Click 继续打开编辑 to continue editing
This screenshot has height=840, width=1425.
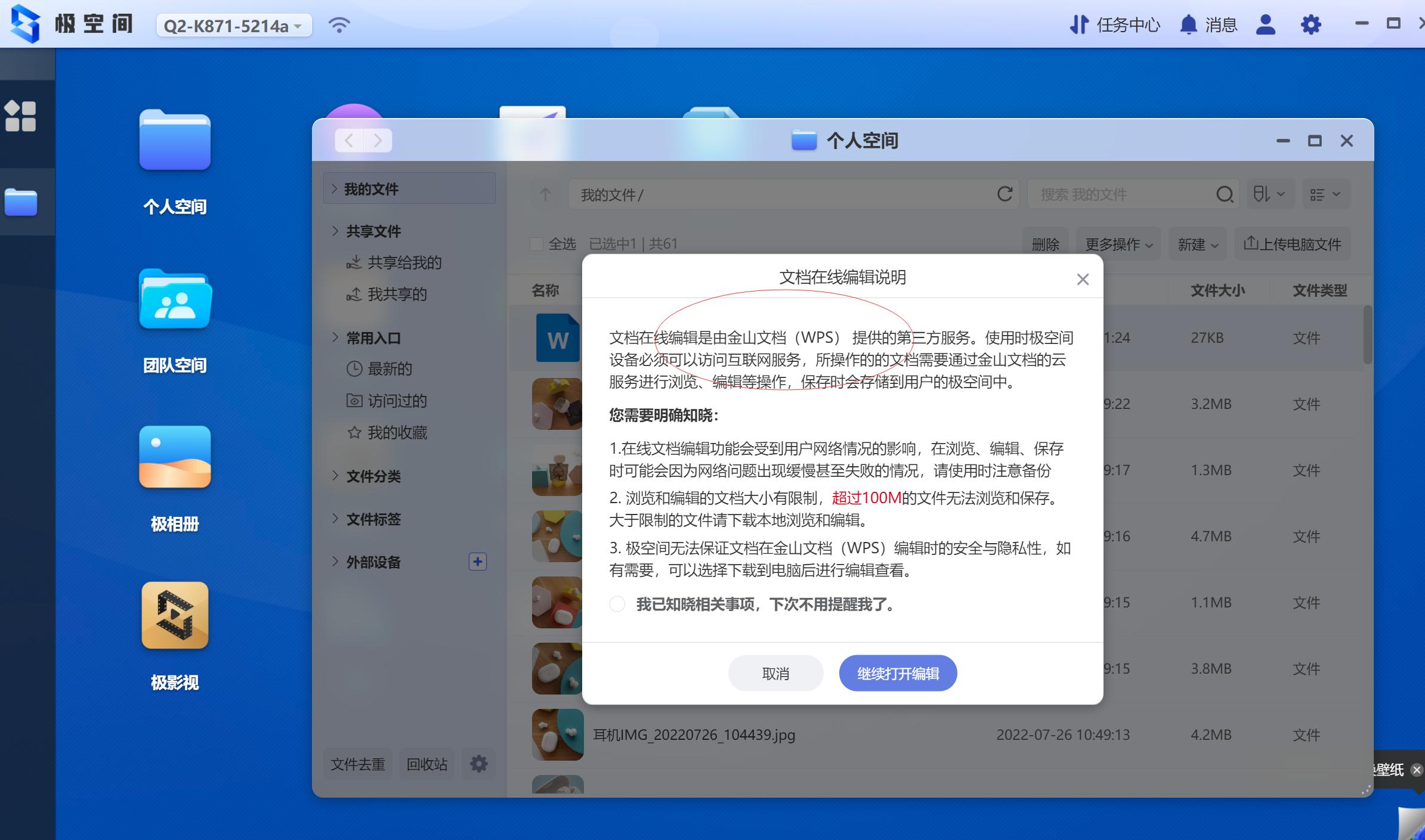pyautogui.click(x=898, y=673)
